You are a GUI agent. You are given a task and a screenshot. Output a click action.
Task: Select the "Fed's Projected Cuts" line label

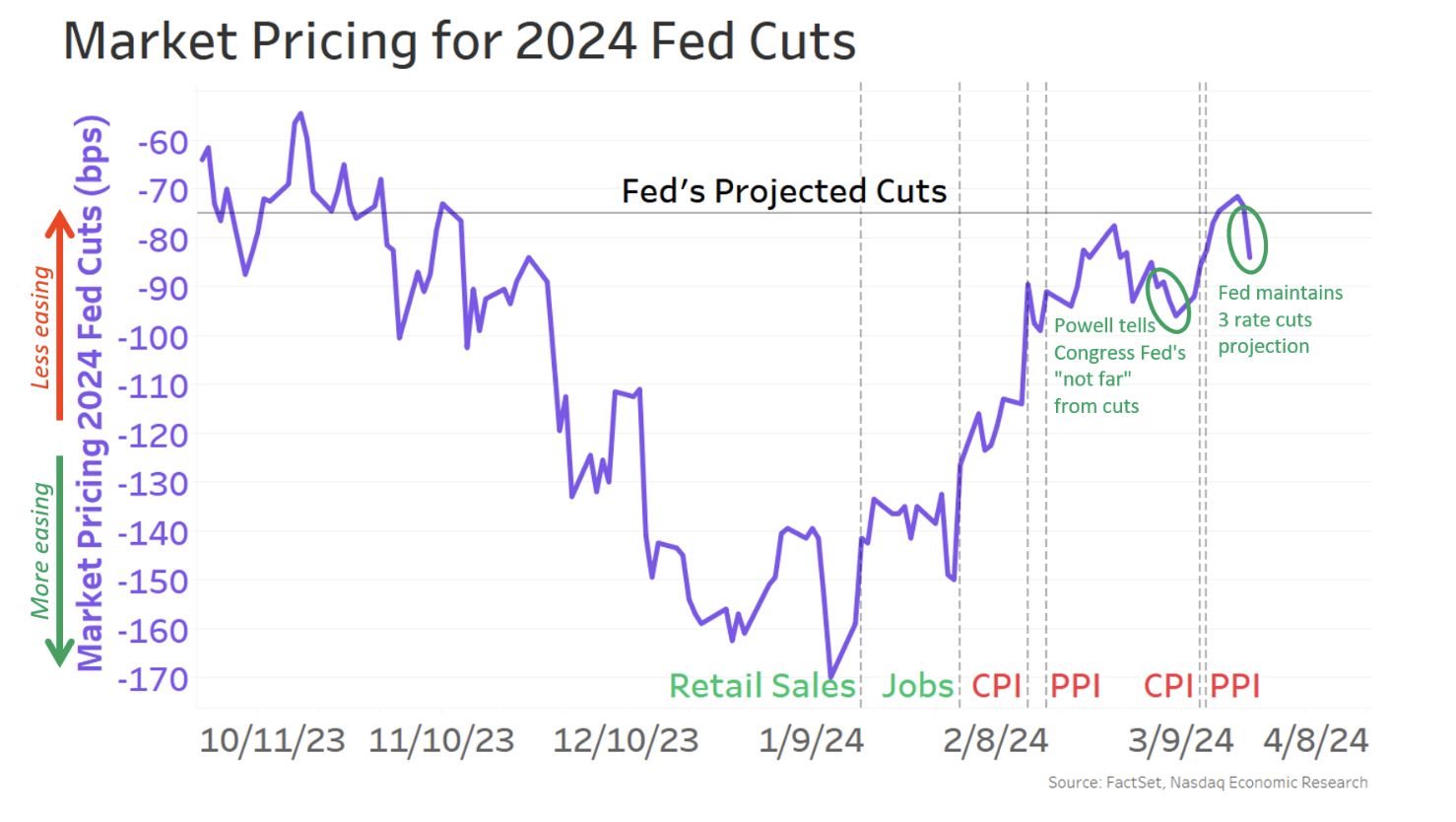(x=783, y=191)
